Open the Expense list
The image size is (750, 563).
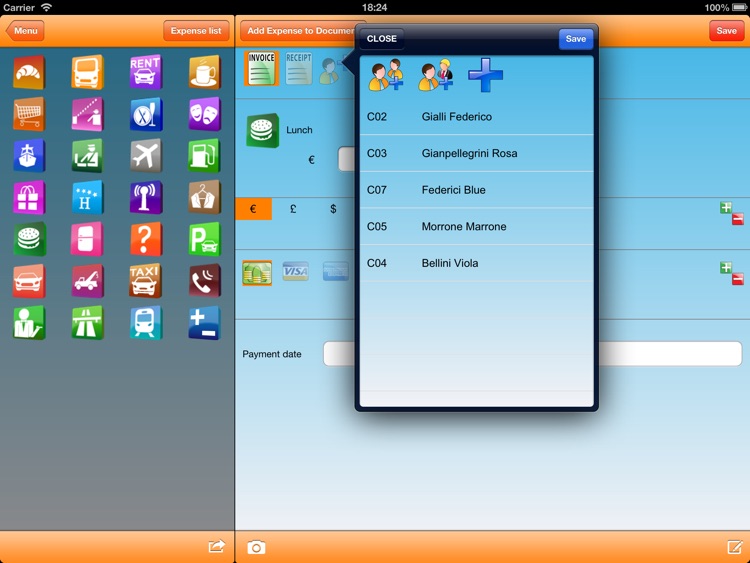tap(196, 31)
